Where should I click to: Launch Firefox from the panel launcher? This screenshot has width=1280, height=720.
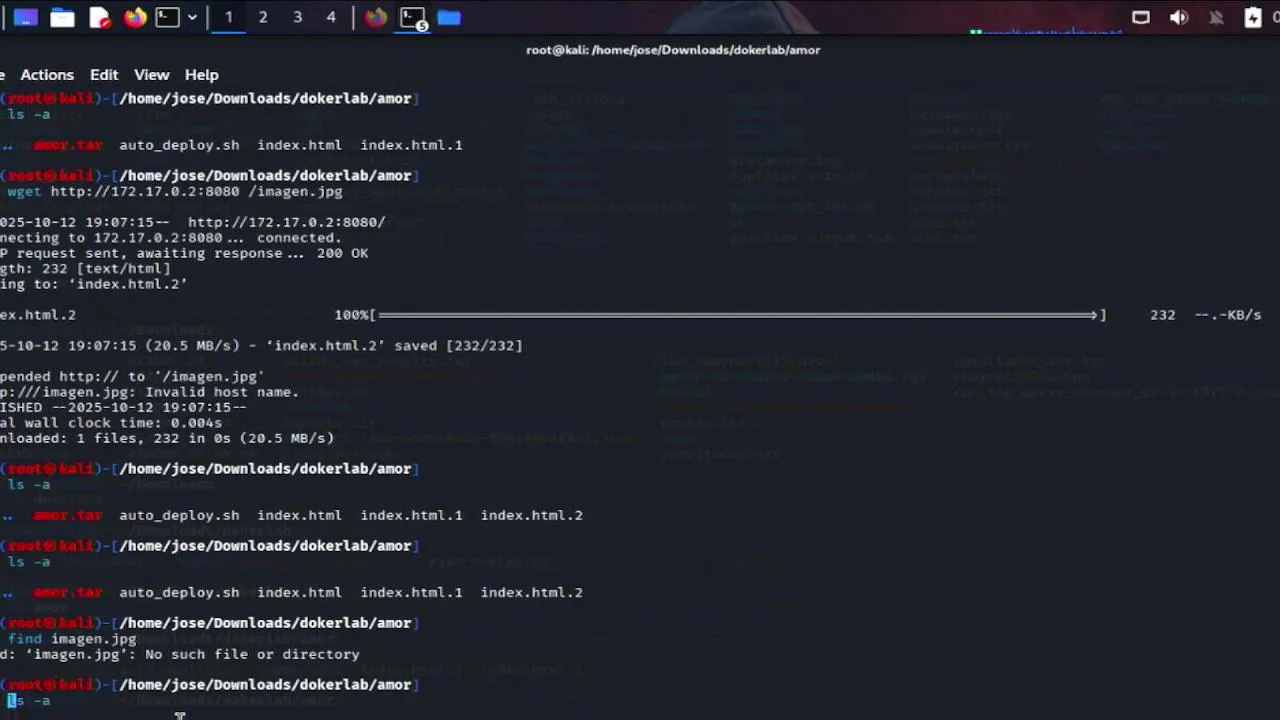point(135,17)
